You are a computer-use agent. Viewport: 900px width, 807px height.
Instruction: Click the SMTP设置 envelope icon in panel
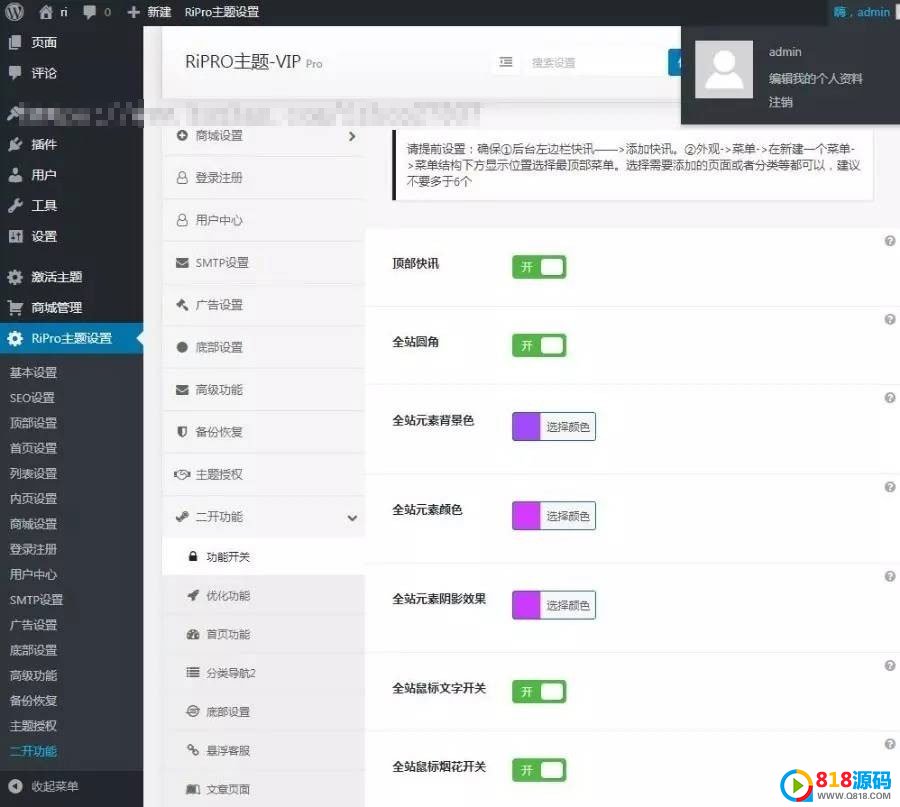(x=182, y=263)
